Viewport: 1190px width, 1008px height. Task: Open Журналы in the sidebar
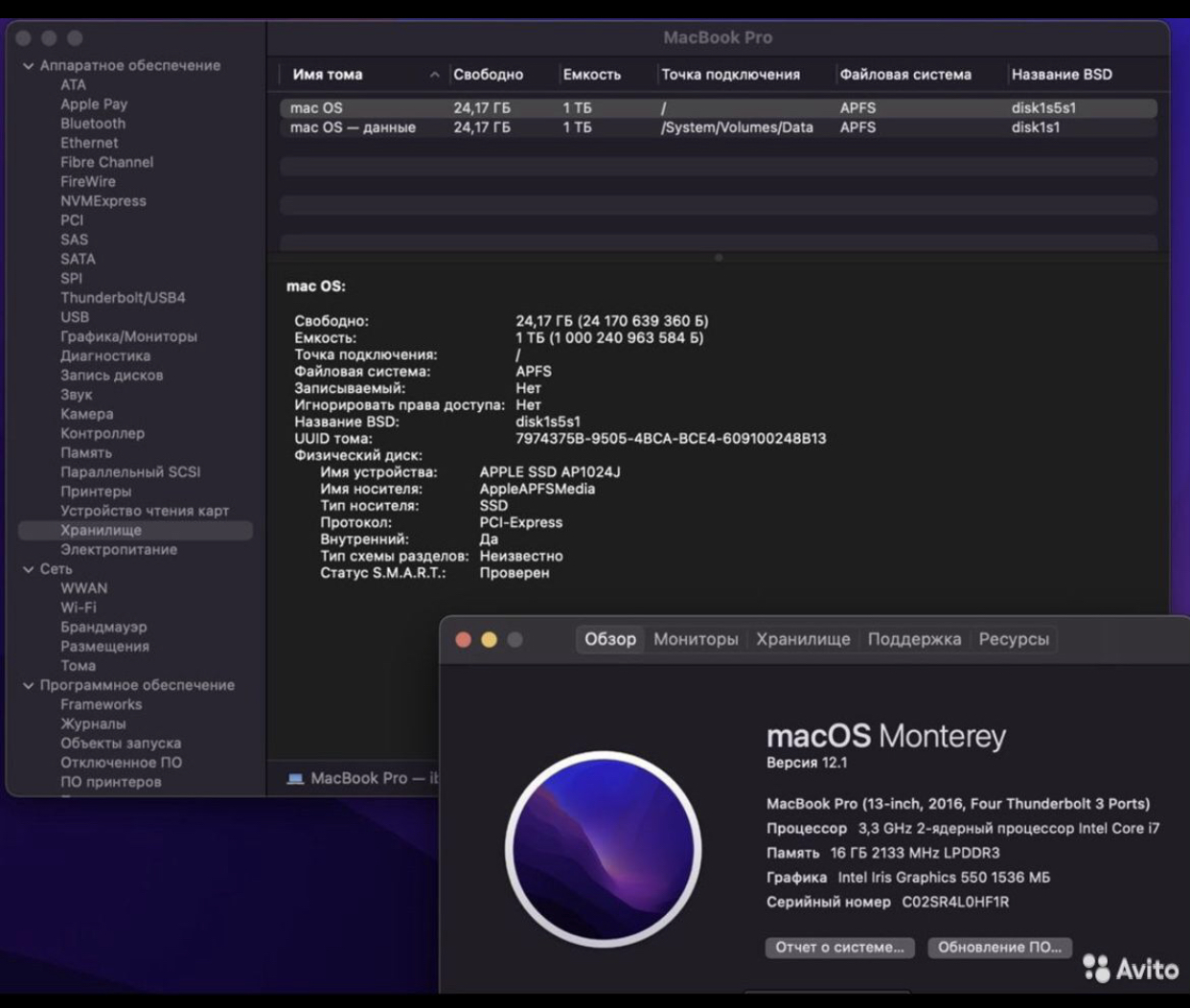(x=93, y=724)
